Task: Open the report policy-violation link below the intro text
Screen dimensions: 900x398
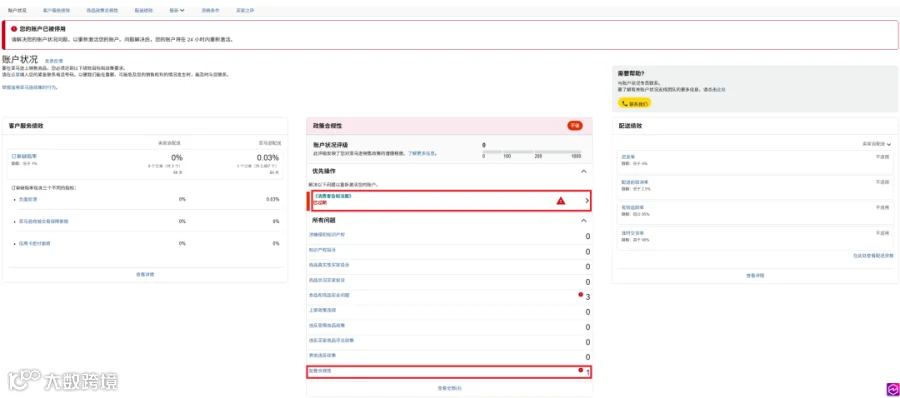Action: (x=30, y=87)
